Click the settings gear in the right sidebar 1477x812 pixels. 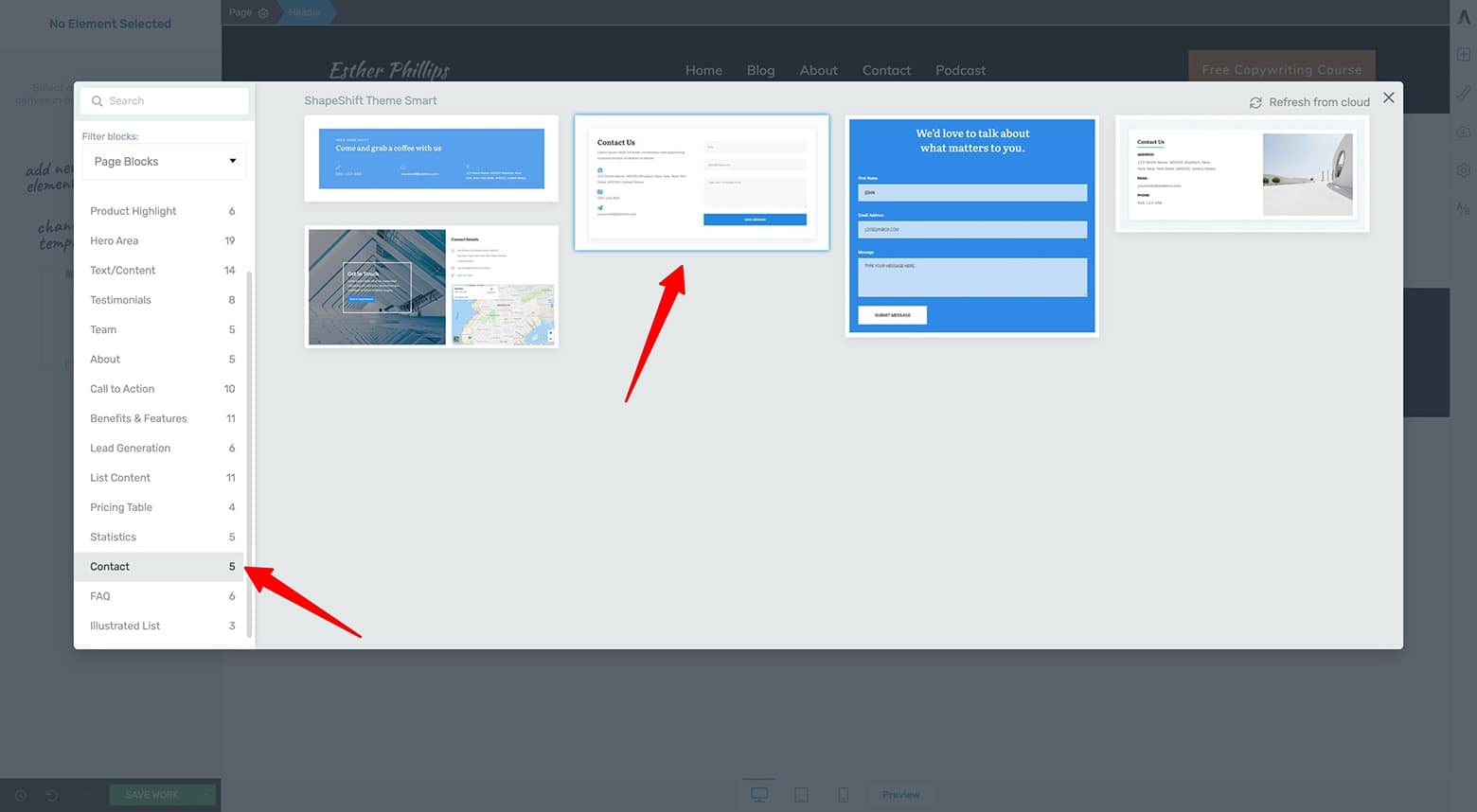coord(1464,169)
